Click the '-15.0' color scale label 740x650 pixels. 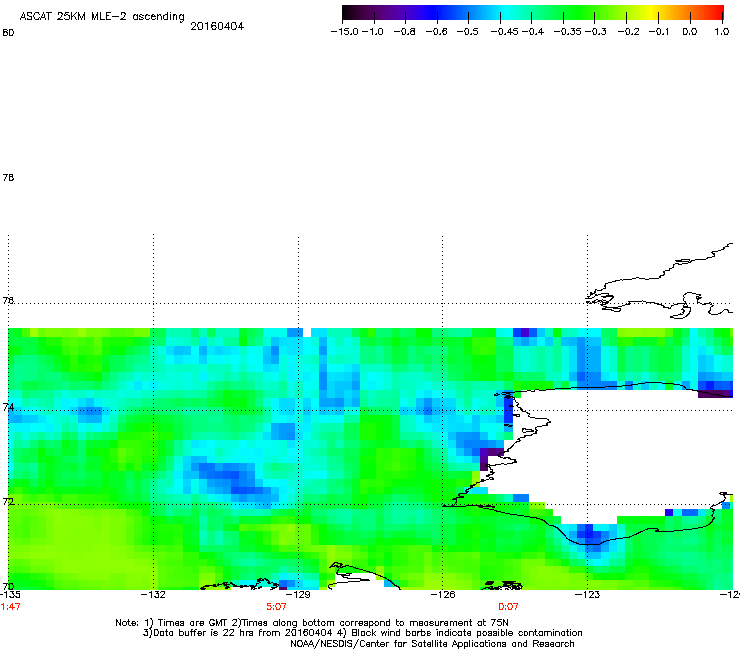coord(345,32)
